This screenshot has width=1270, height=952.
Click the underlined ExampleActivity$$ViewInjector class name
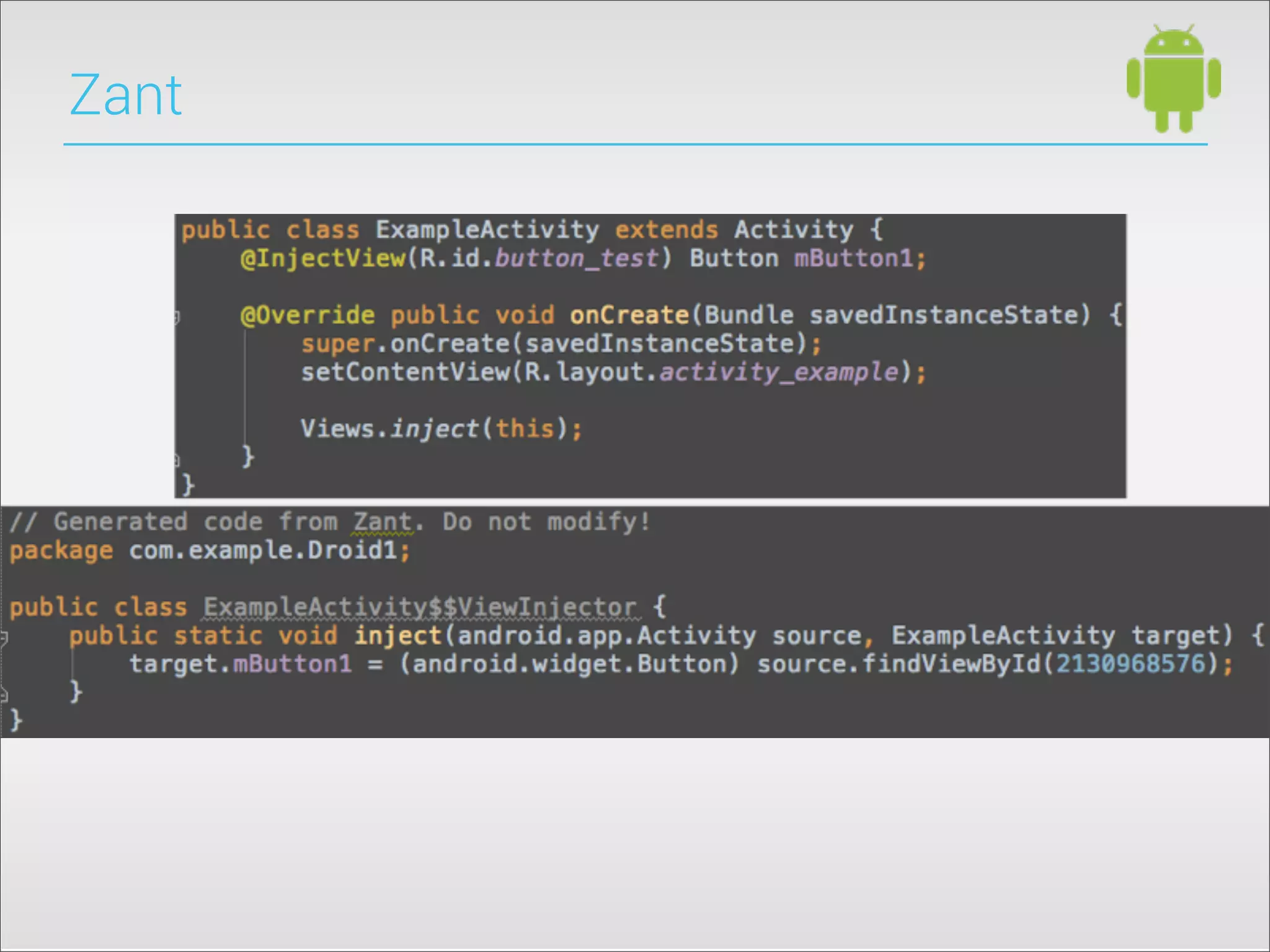tap(420, 607)
